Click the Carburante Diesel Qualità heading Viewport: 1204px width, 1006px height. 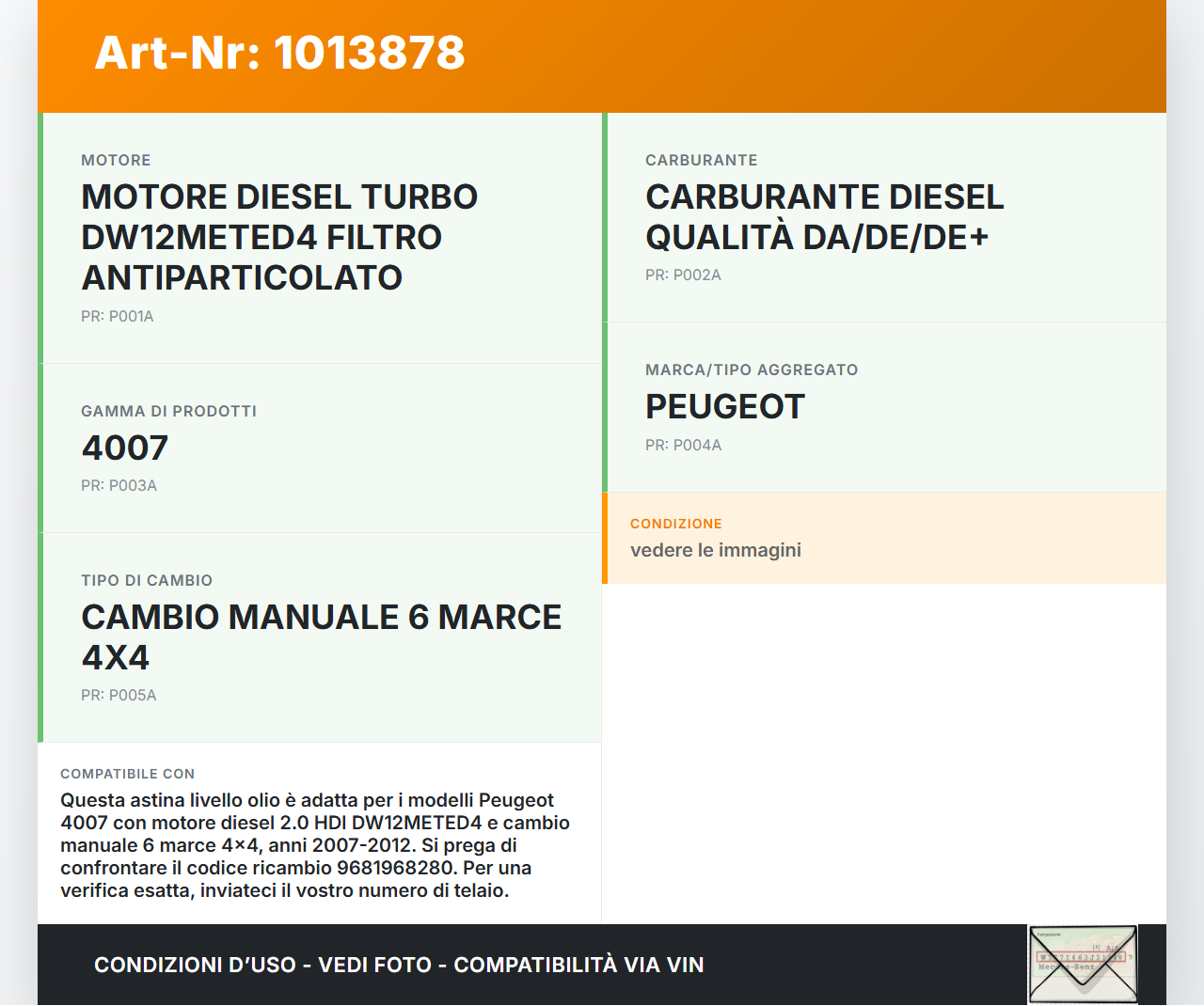[x=824, y=217]
